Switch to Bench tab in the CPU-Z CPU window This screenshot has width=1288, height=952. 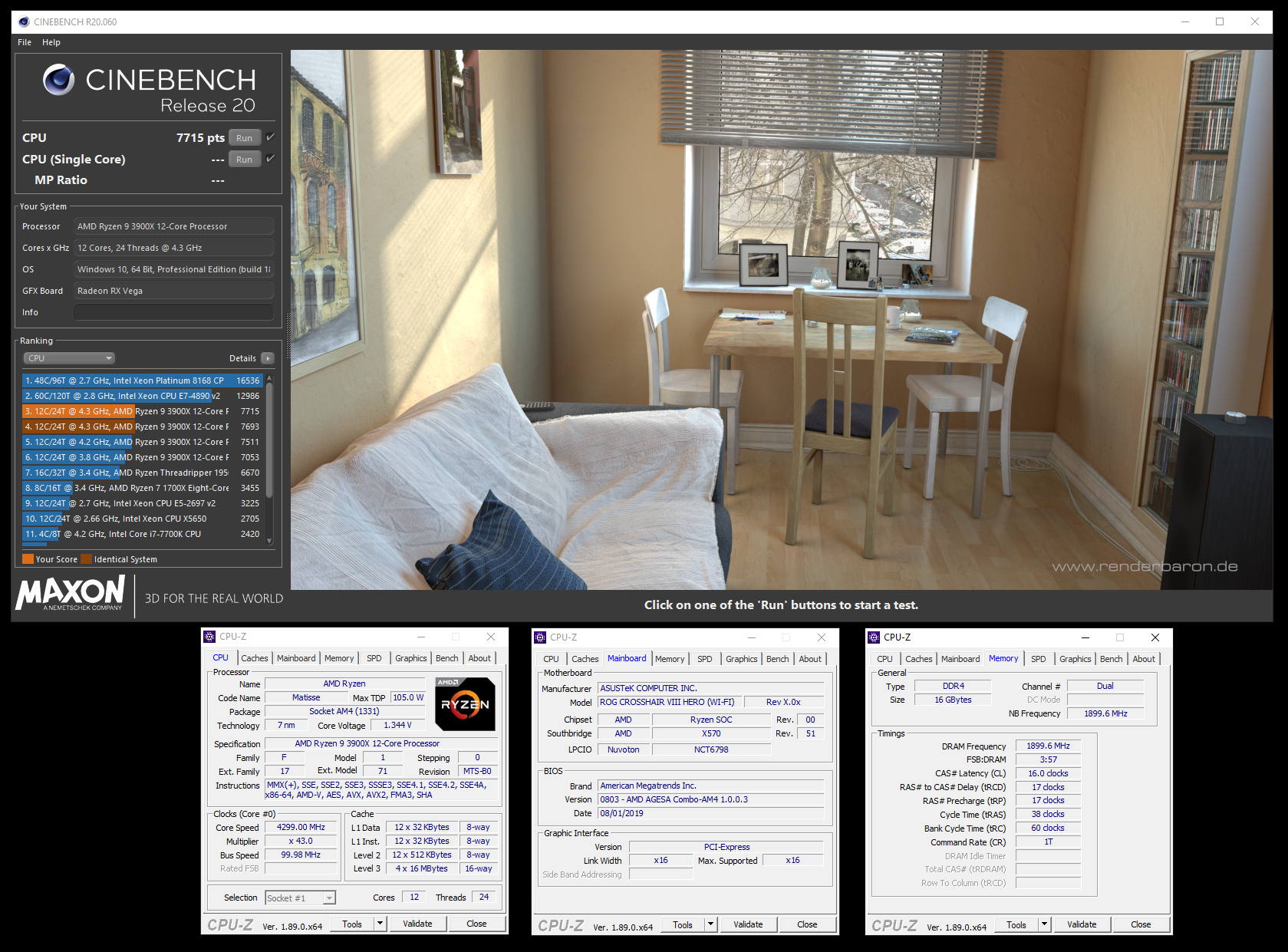pos(447,658)
